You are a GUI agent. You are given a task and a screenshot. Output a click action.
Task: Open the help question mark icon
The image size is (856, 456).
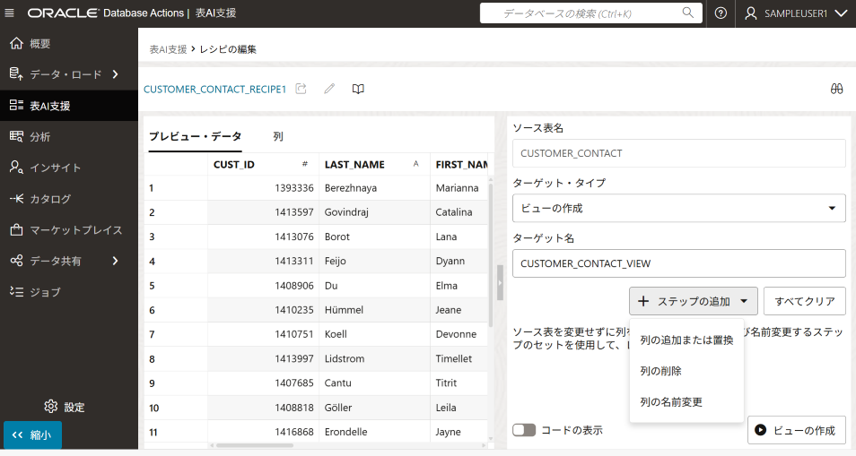[x=721, y=13]
